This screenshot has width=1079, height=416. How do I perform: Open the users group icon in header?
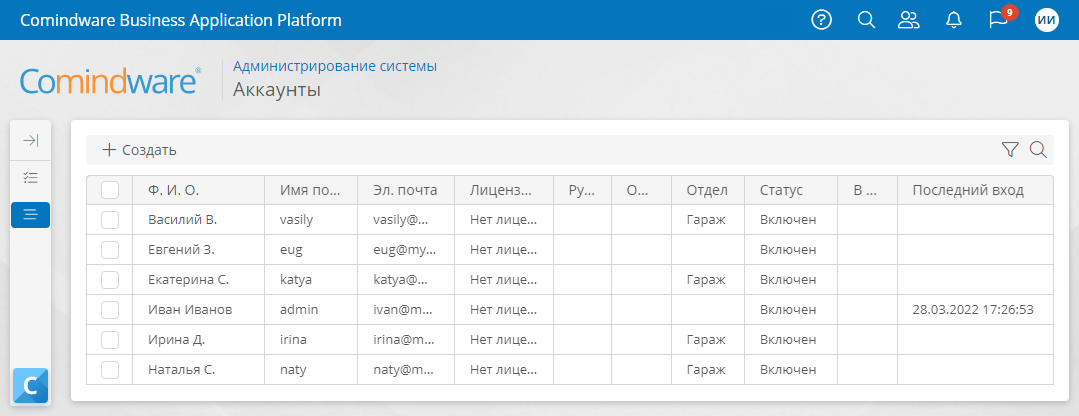909,20
